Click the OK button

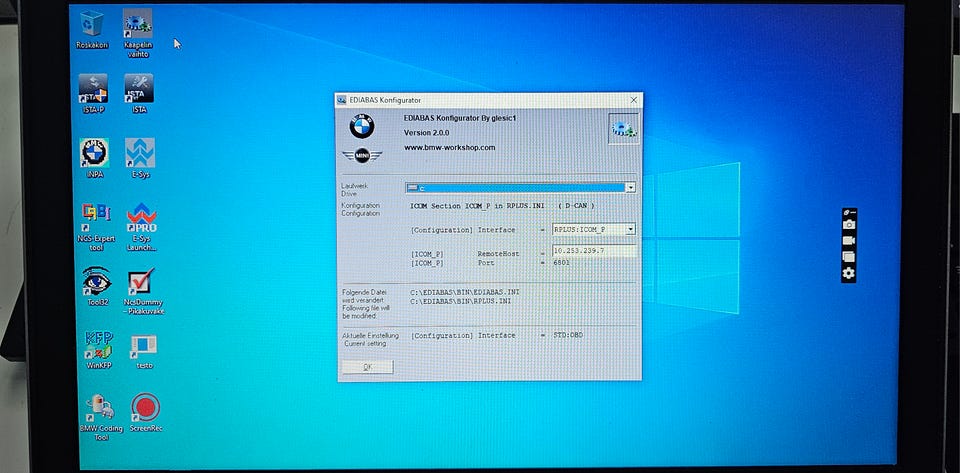(367, 367)
